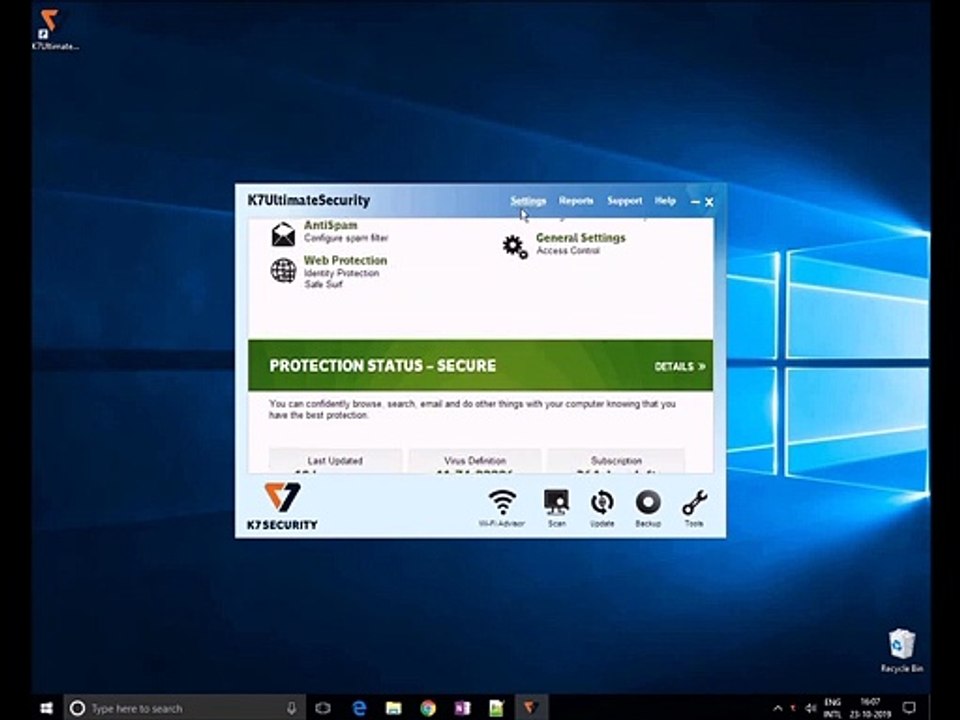Click the K7 Security taskbar button
Screen dimensions: 960x720
click(x=531, y=708)
